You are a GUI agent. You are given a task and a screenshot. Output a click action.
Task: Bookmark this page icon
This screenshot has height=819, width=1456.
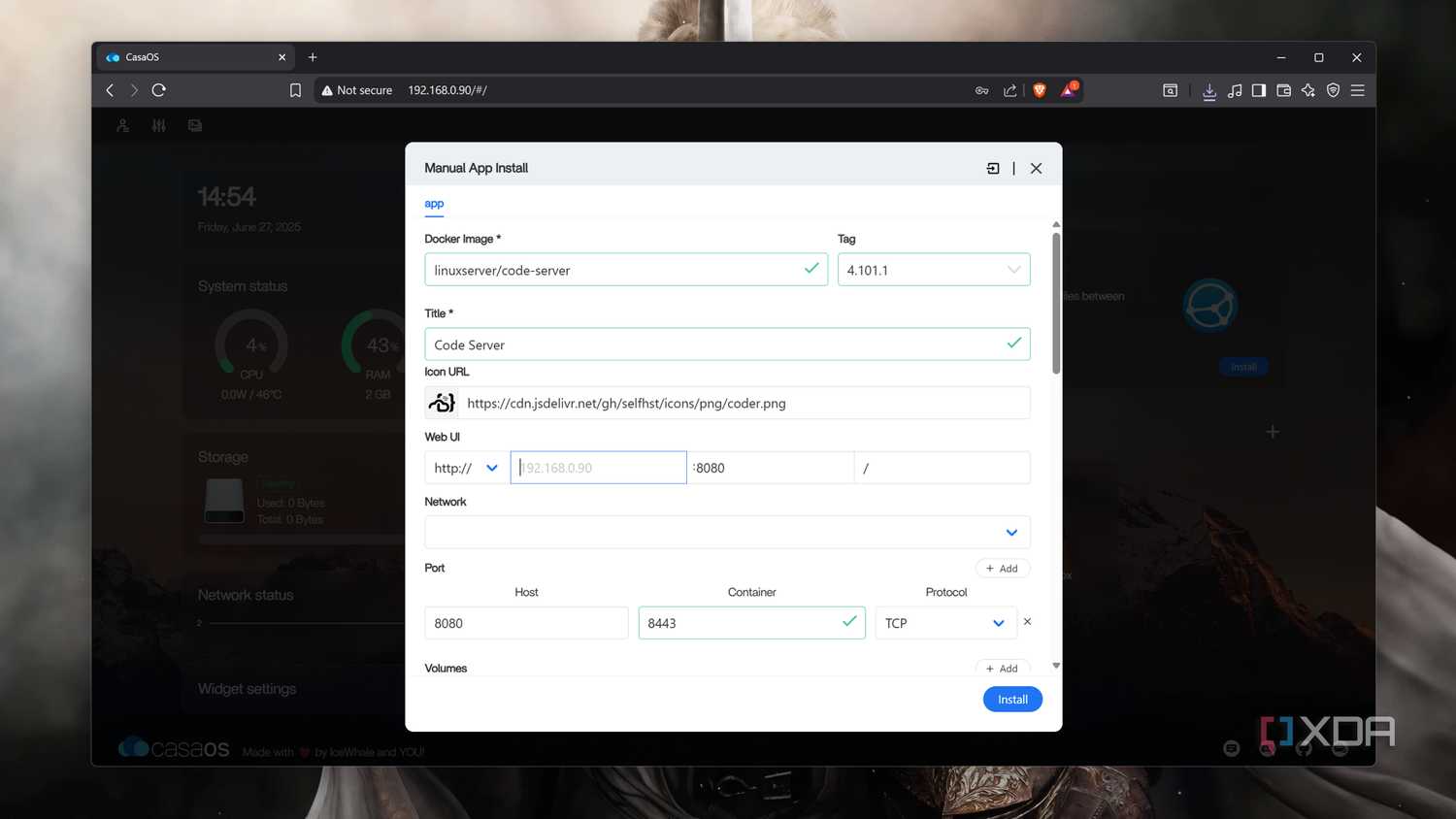click(x=295, y=90)
